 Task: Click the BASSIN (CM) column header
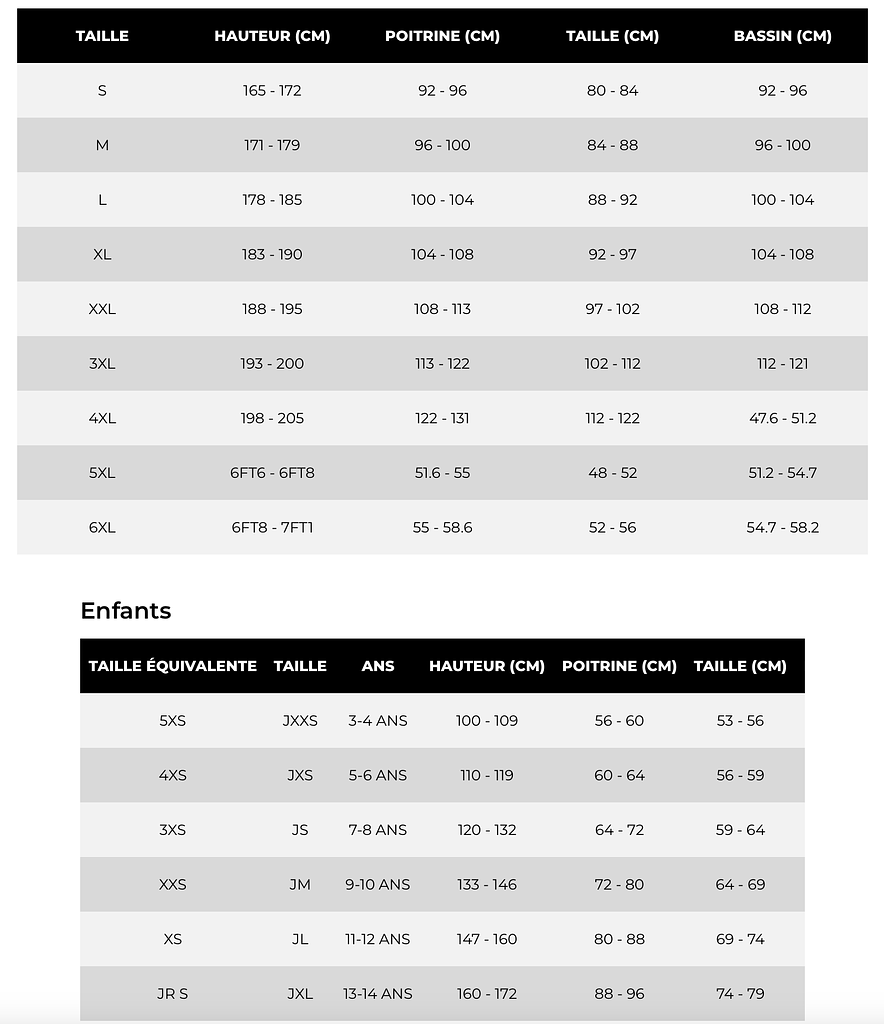pyautogui.click(x=782, y=36)
